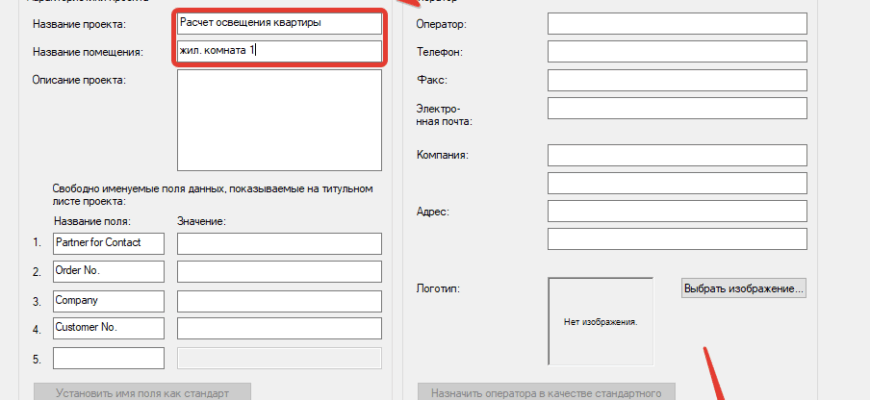Click the empty fifth field name box
Screen dimensions: 870x400
(x=108, y=358)
